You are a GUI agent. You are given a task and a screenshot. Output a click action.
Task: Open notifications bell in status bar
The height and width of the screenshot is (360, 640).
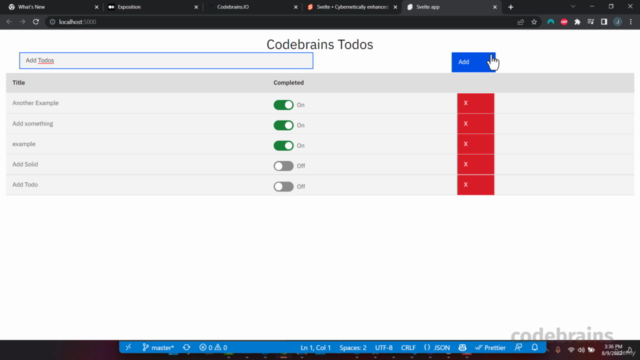click(x=535, y=348)
